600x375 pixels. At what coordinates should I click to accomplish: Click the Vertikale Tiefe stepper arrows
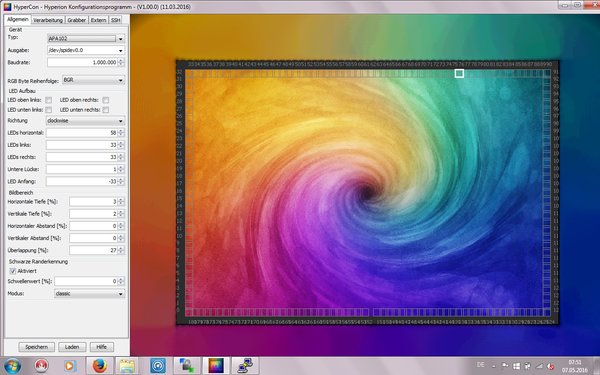pos(121,214)
